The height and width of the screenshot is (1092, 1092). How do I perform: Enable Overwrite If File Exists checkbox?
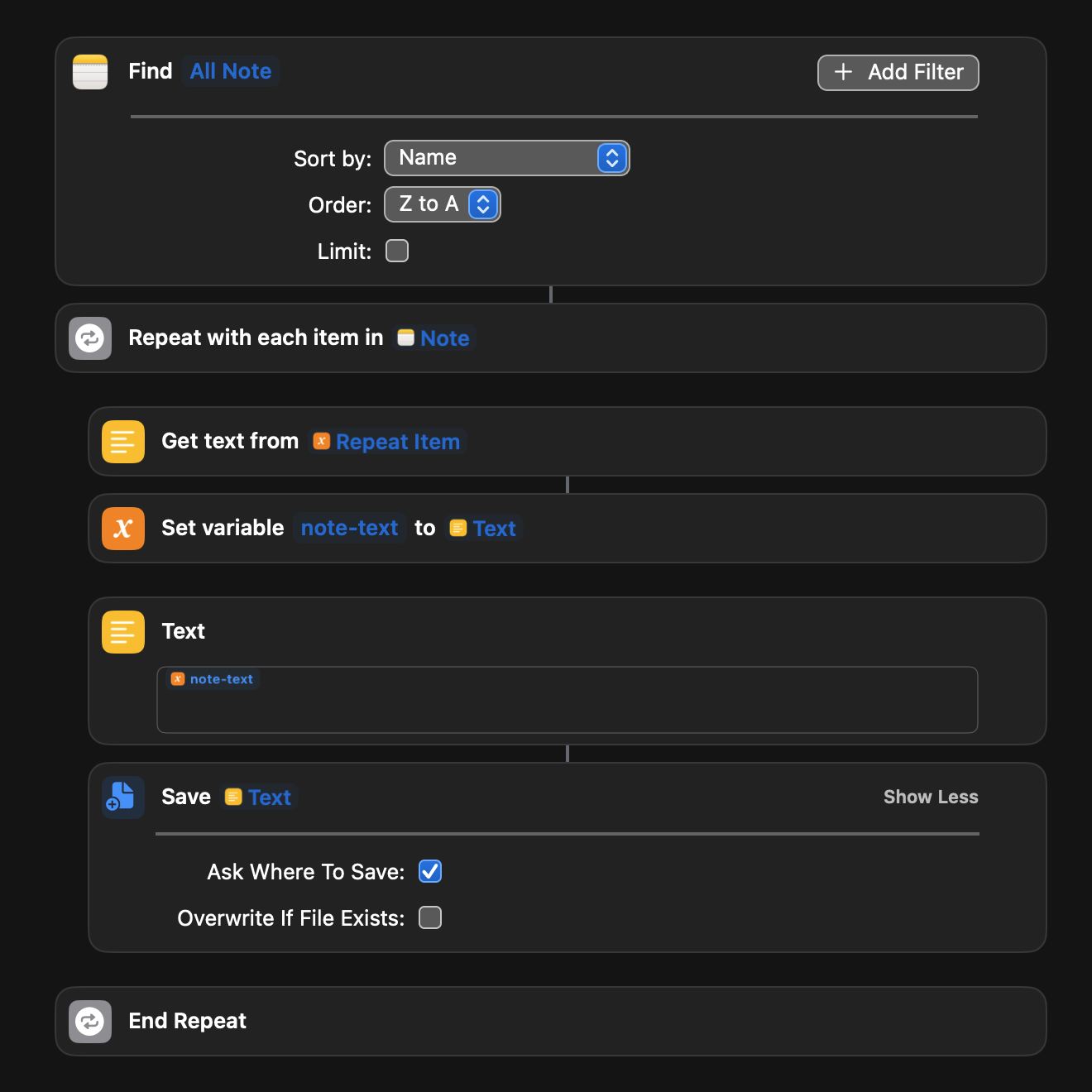click(430, 917)
